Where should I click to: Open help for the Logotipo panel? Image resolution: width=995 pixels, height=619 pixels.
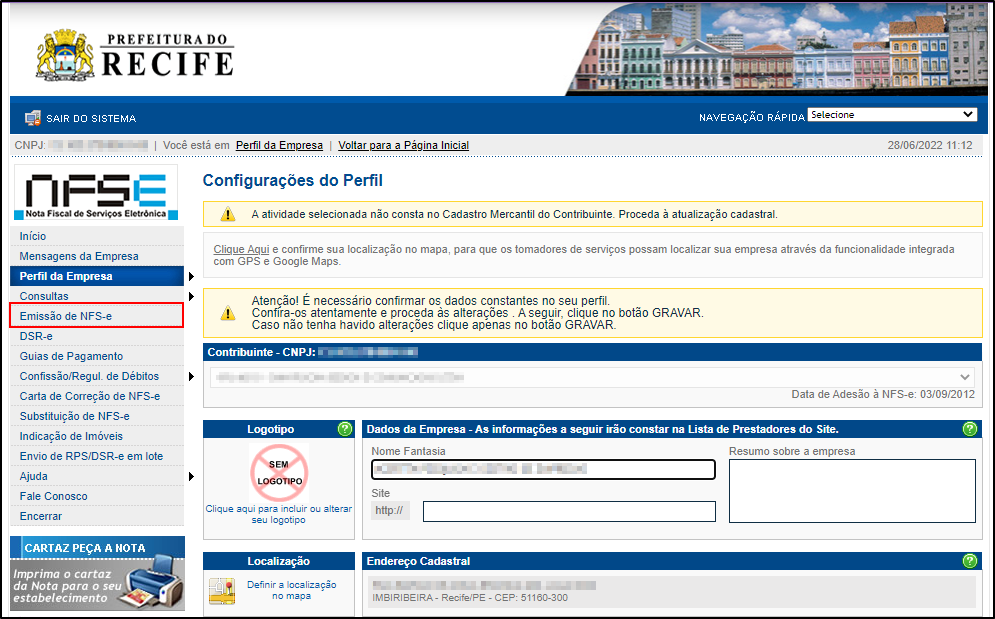[345, 429]
